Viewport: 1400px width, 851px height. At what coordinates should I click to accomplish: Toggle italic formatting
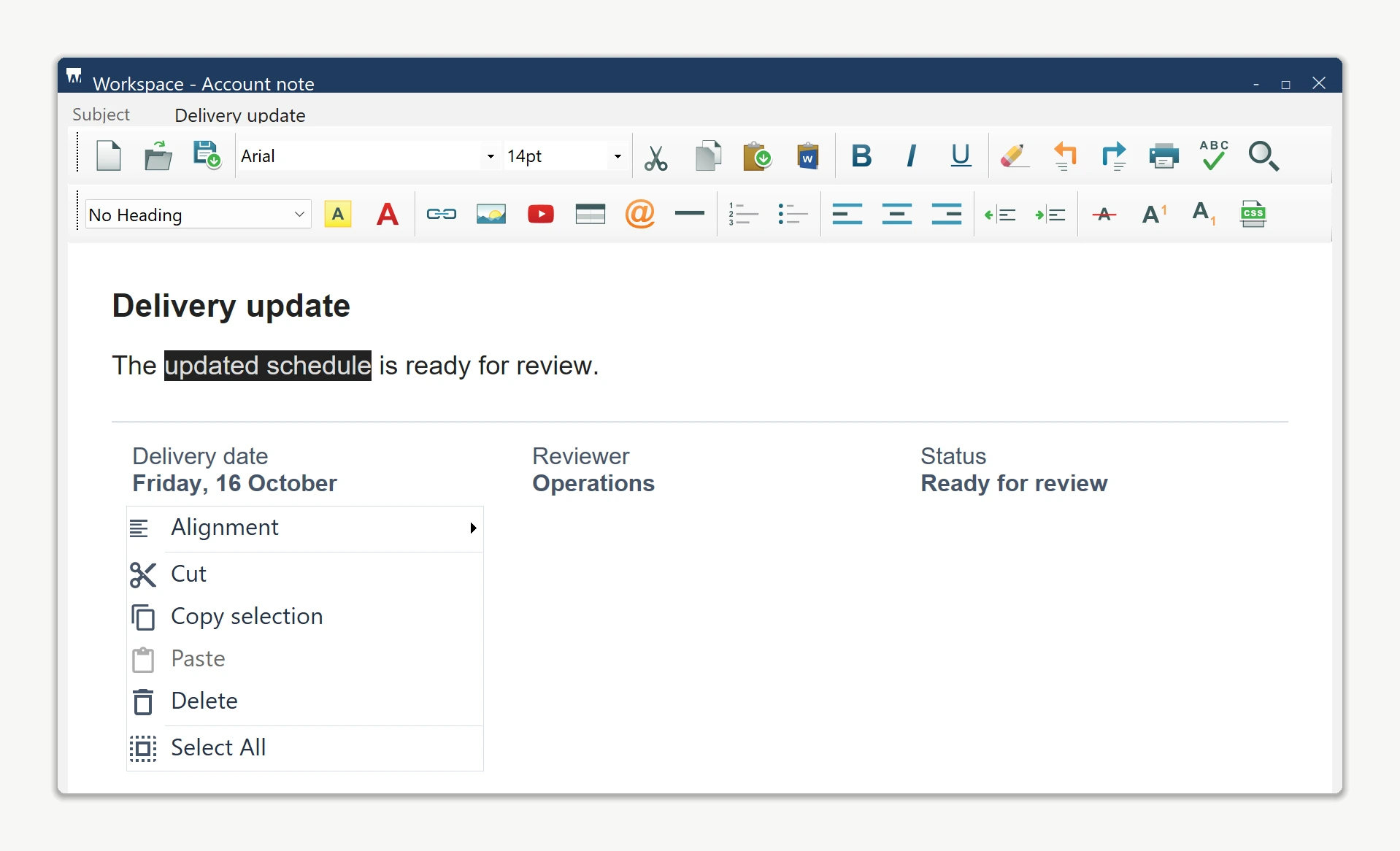tap(911, 155)
